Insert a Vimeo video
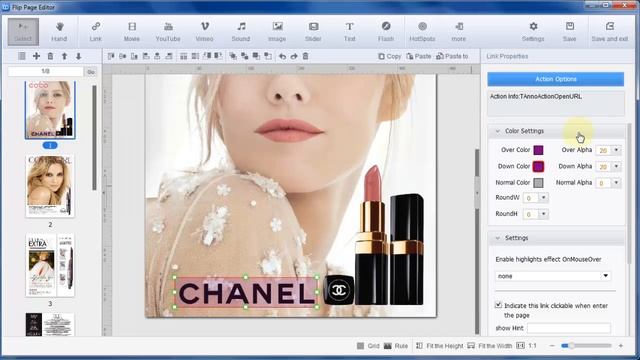Screen dimensions: 640x360 (204, 32)
